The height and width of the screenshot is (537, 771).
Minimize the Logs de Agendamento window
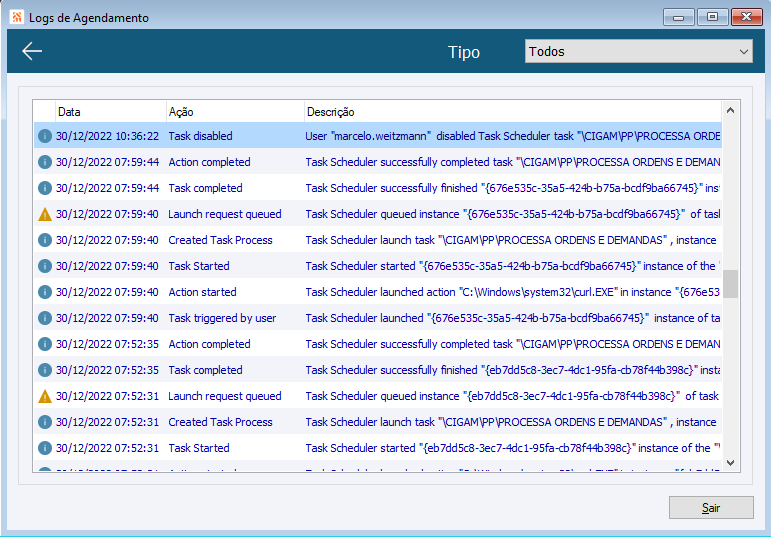(x=679, y=17)
